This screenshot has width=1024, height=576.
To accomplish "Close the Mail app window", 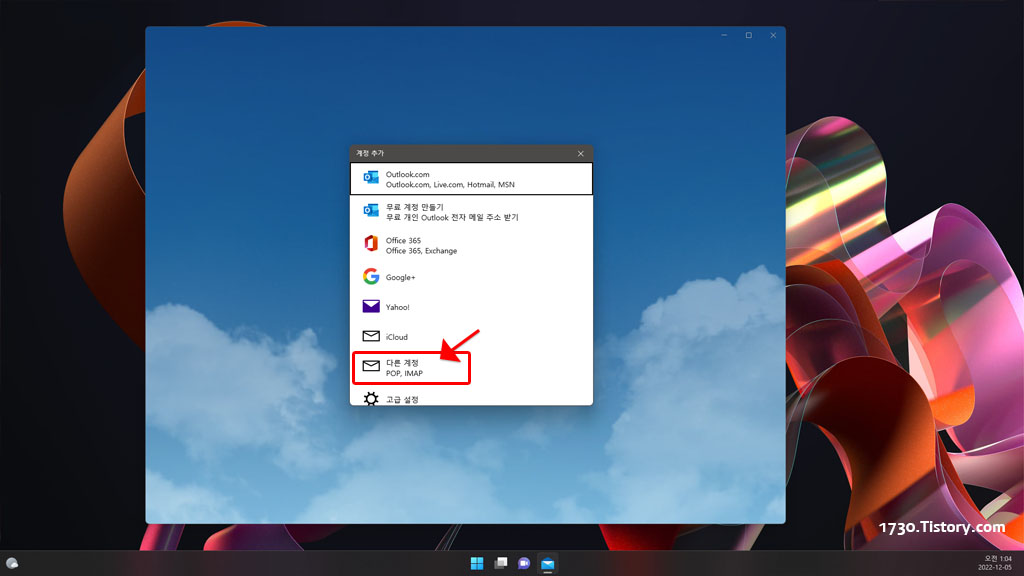I will tap(773, 35).
